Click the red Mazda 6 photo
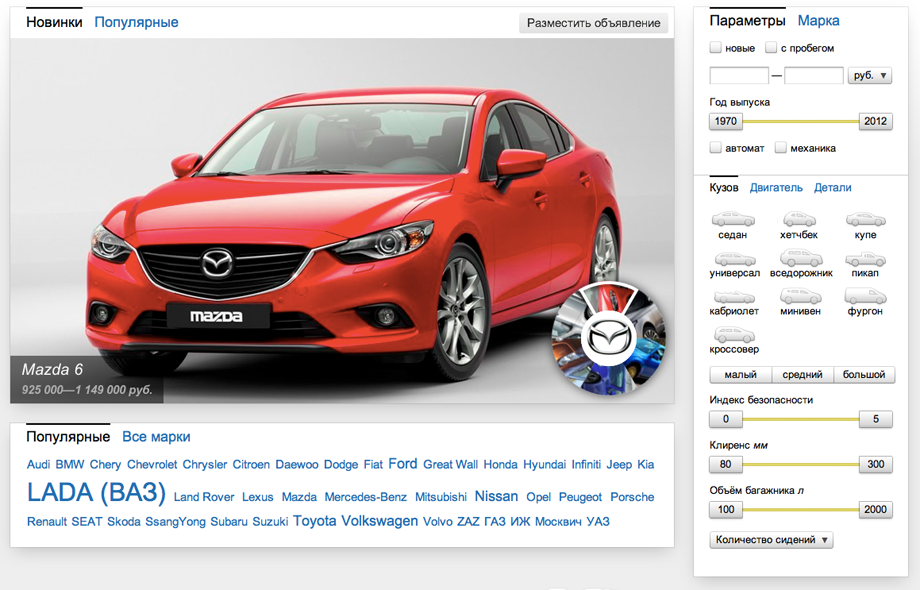This screenshot has width=920, height=590. pos(342,221)
